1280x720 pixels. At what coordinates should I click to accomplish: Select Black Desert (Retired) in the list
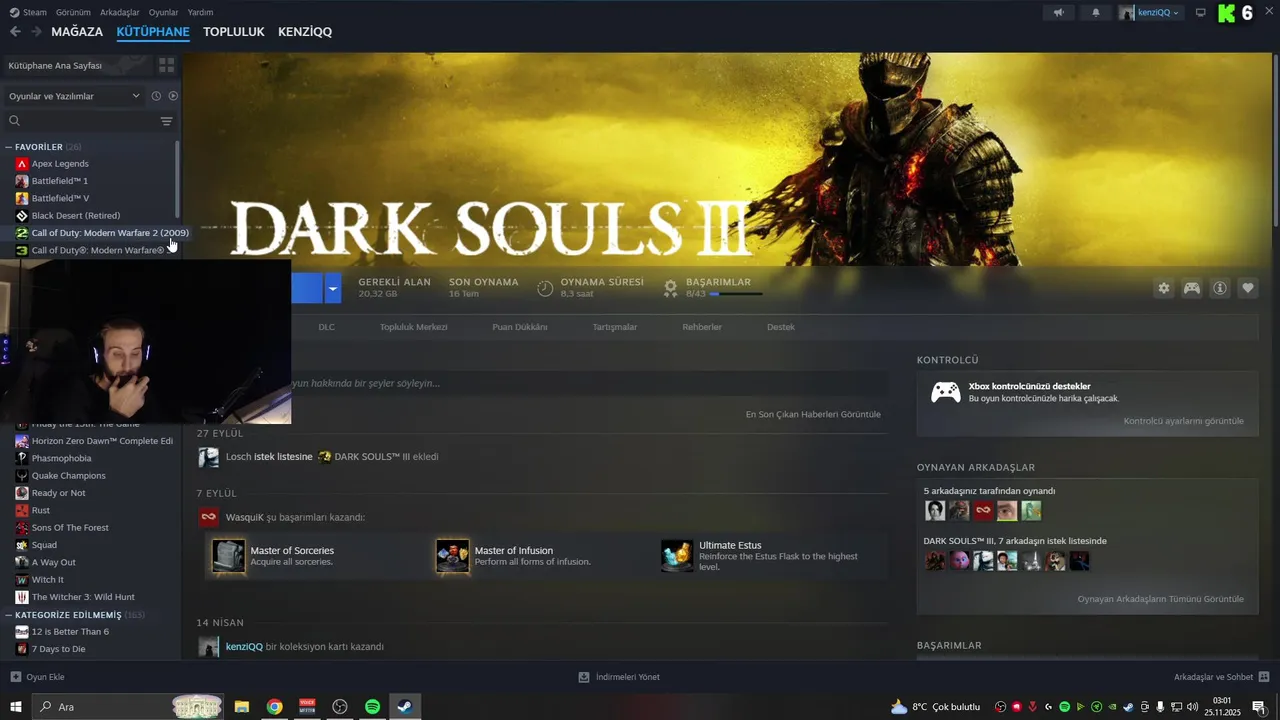(76, 216)
